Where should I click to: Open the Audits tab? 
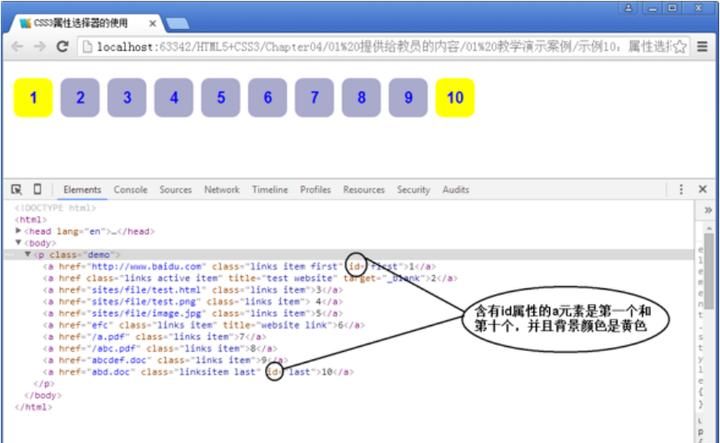click(456, 190)
